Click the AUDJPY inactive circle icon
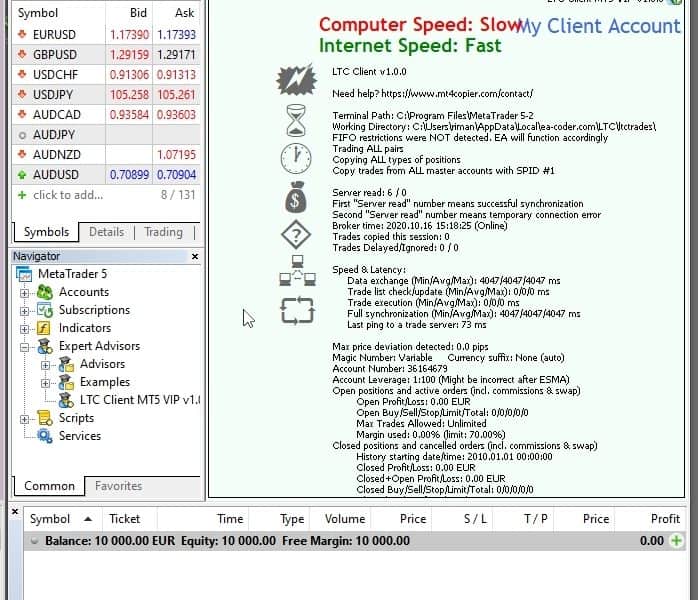 point(22,135)
